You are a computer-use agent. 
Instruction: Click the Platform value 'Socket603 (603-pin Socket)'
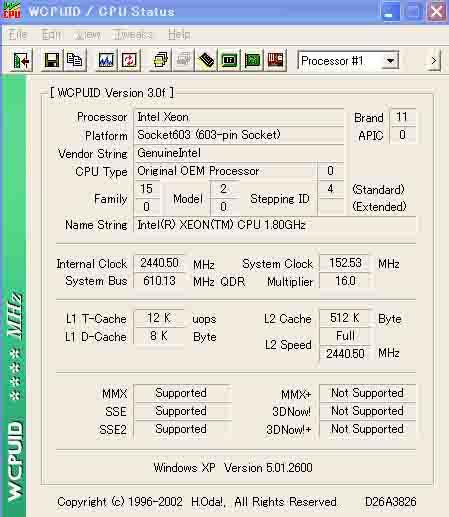239,135
